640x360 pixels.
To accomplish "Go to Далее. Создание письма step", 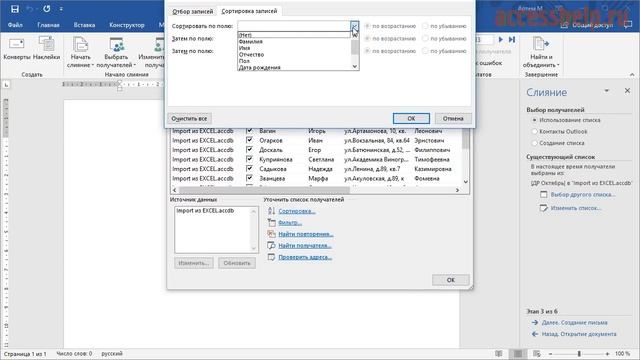I will click(575, 322).
